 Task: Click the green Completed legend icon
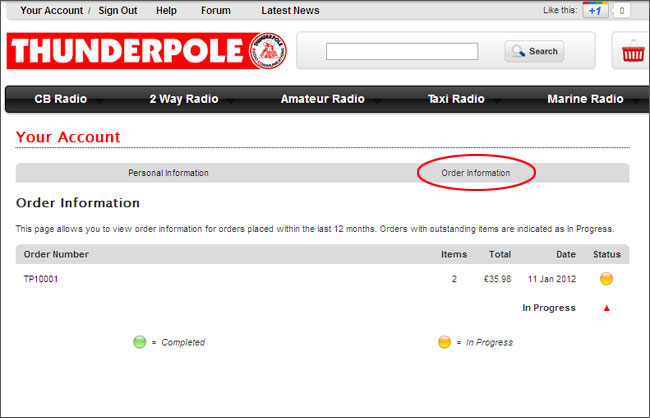[x=140, y=342]
